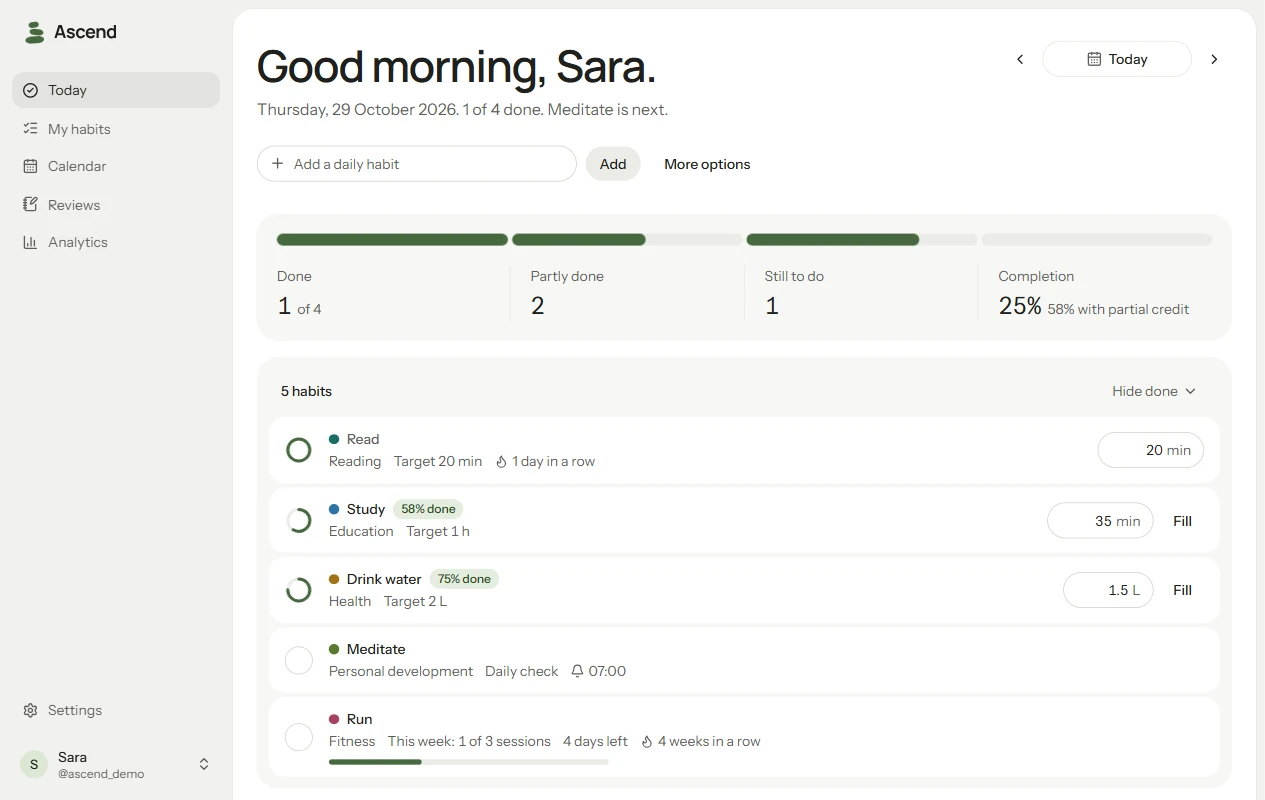Open Settings in the sidebar
This screenshot has height=800, width=1265.
click(116, 710)
